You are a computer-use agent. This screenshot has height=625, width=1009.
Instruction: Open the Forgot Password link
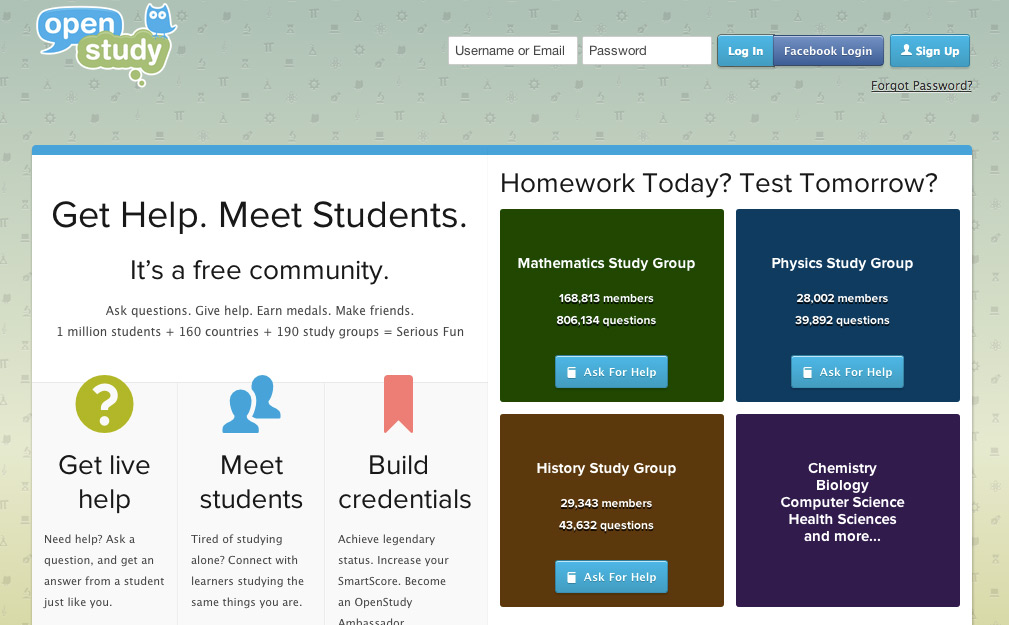(x=921, y=86)
